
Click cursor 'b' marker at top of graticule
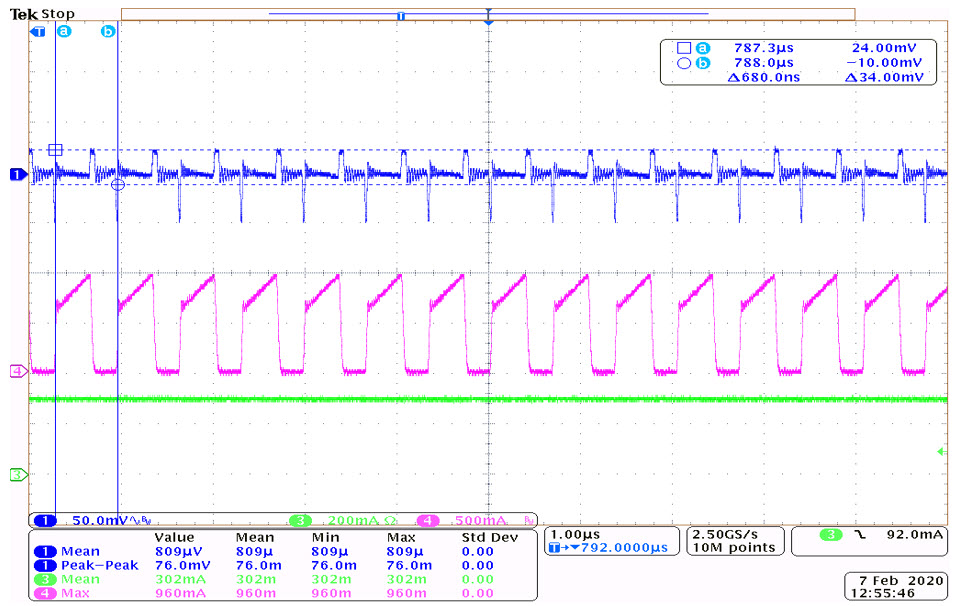108,31
